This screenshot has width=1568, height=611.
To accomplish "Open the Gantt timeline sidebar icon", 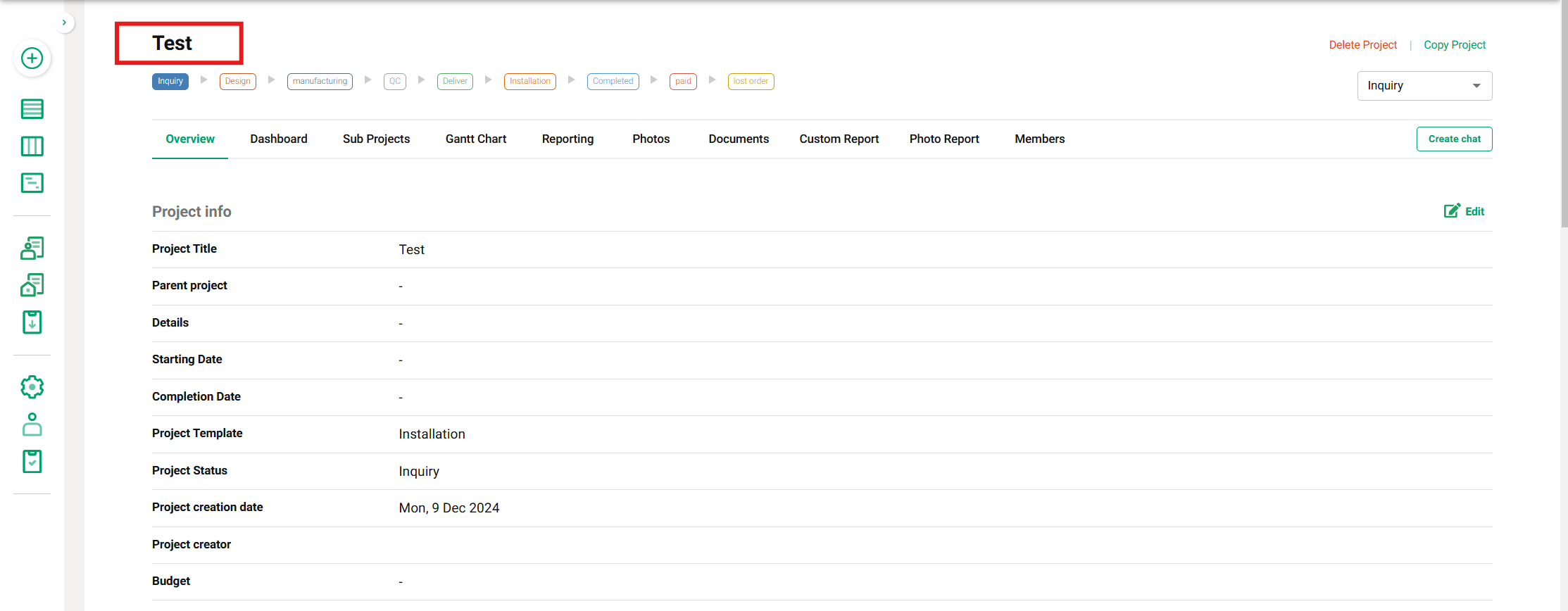I will pyautogui.click(x=32, y=183).
